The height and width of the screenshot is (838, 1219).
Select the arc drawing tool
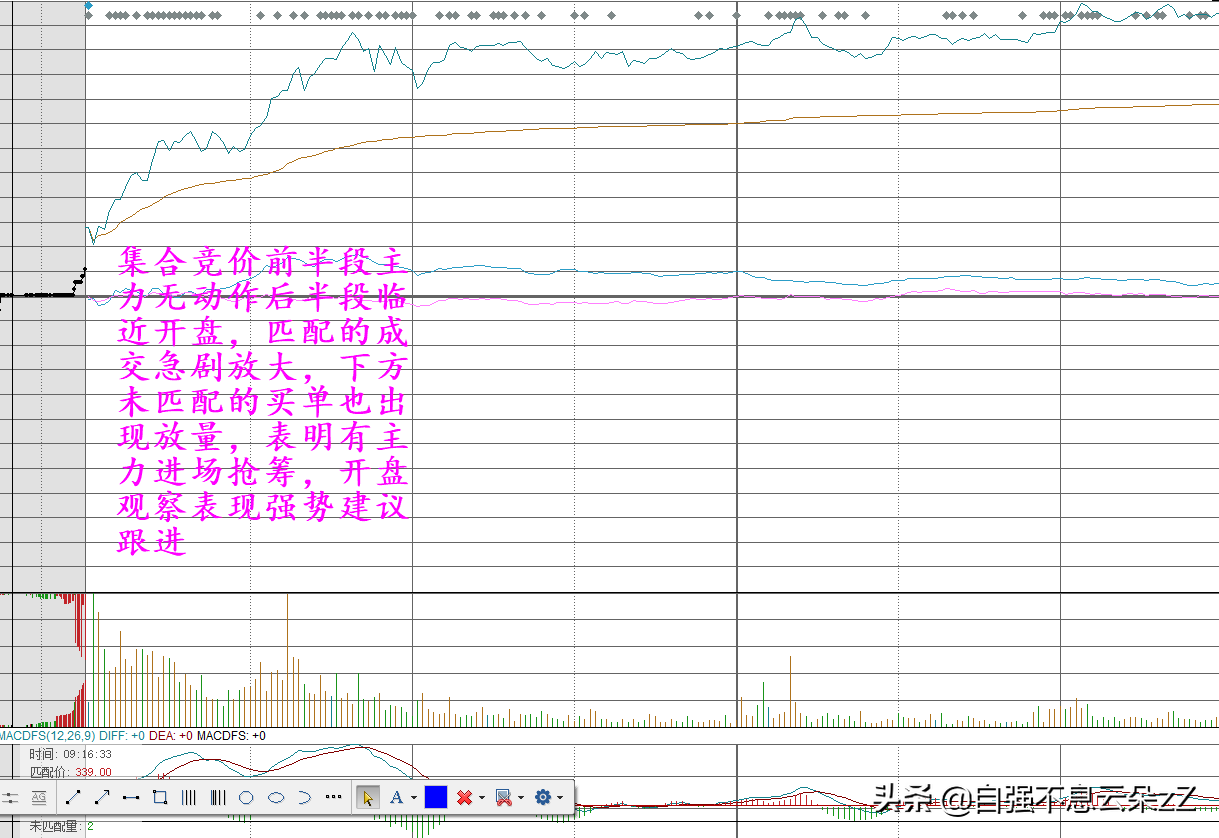[x=305, y=797]
